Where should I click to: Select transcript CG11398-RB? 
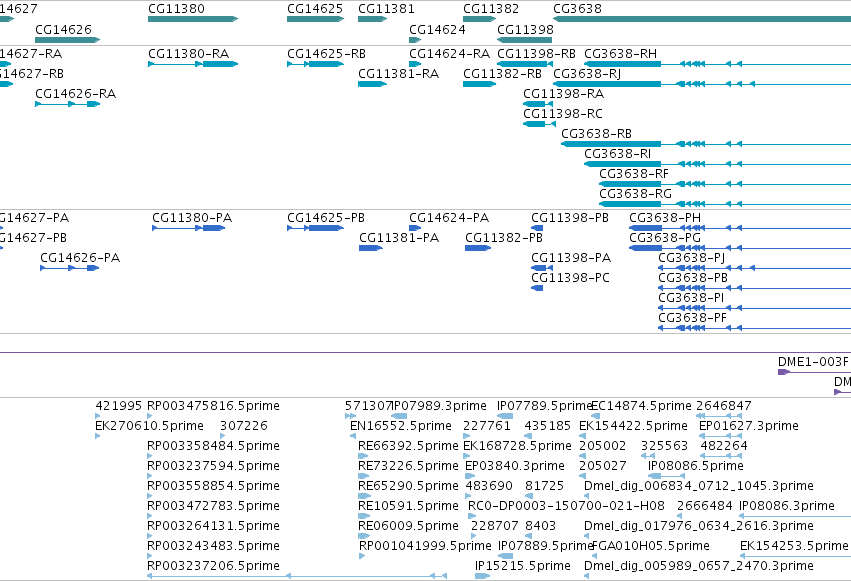click(x=525, y=64)
